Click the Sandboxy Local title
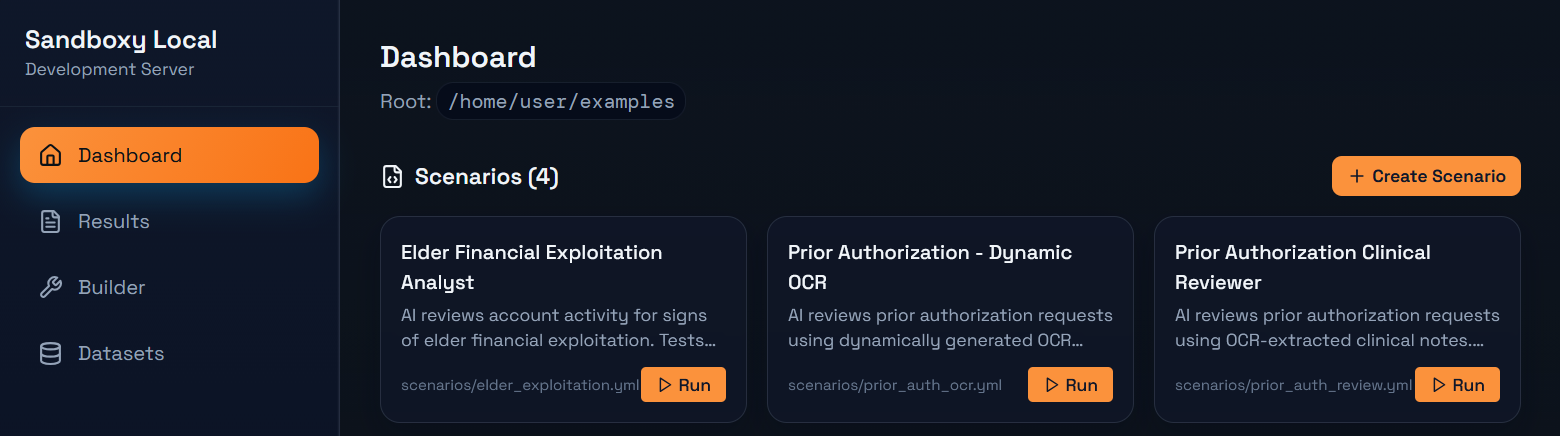The width and height of the screenshot is (1560, 436). click(121, 40)
